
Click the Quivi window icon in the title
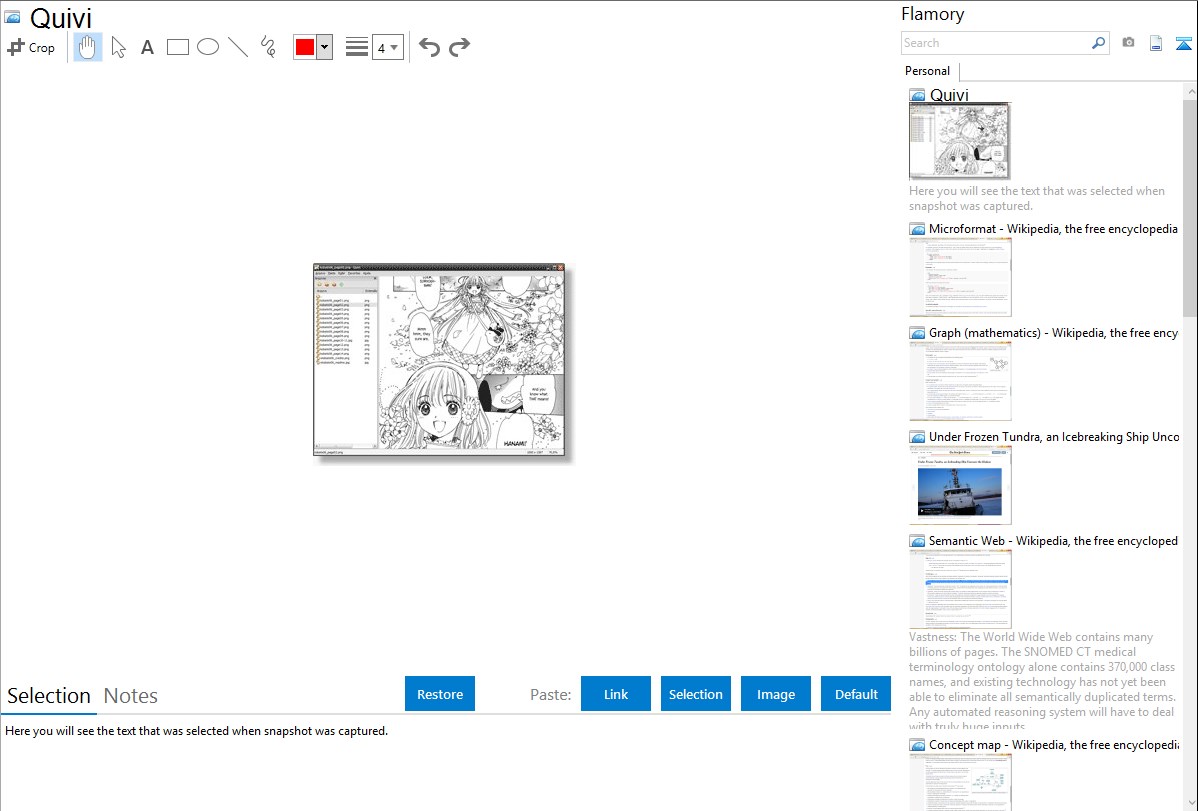12,17
